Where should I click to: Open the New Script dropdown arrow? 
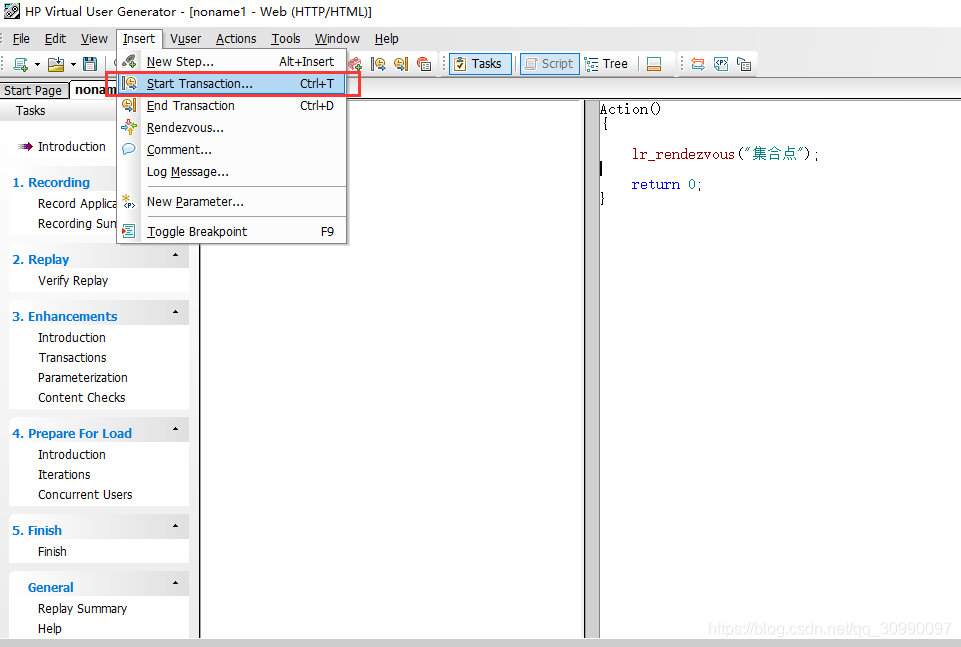[37, 64]
